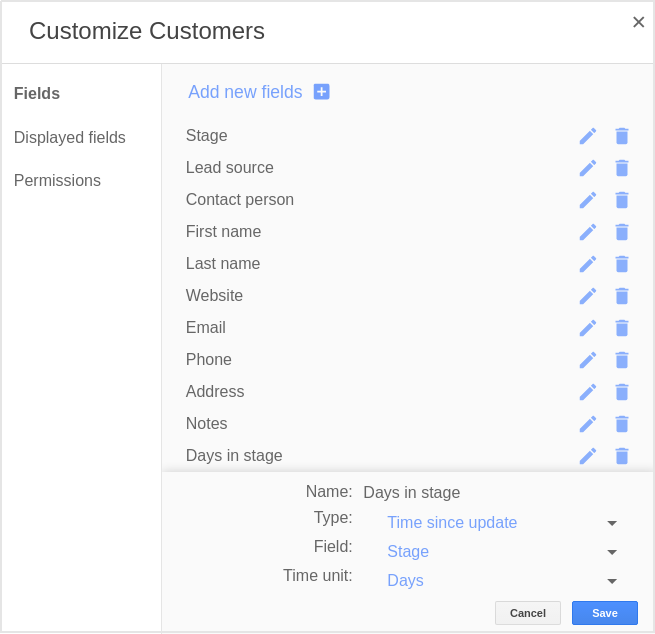Save the Days in stage field settings
The height and width of the screenshot is (634, 655).
coord(604,613)
